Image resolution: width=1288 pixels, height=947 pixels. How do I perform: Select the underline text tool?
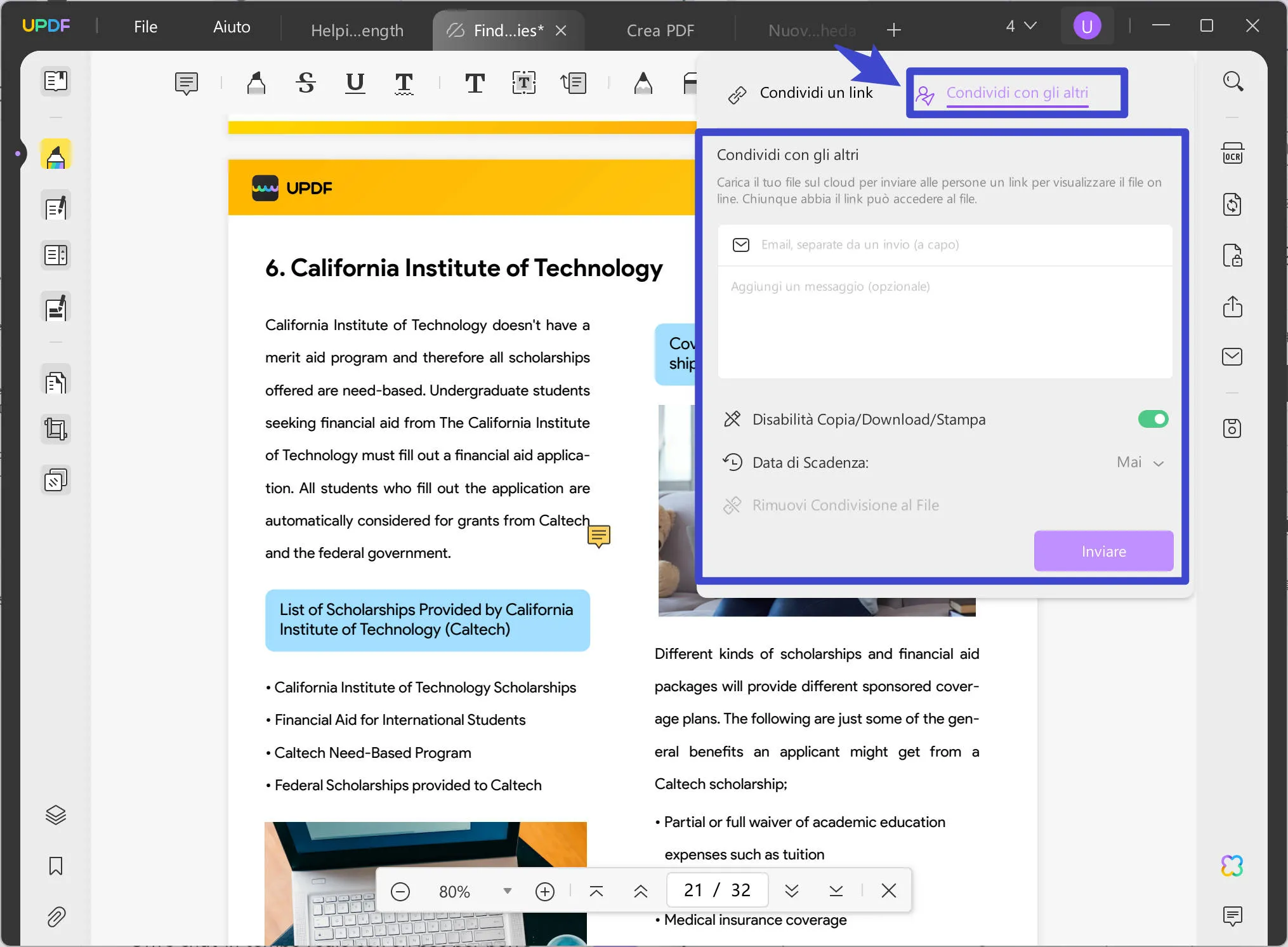(353, 83)
